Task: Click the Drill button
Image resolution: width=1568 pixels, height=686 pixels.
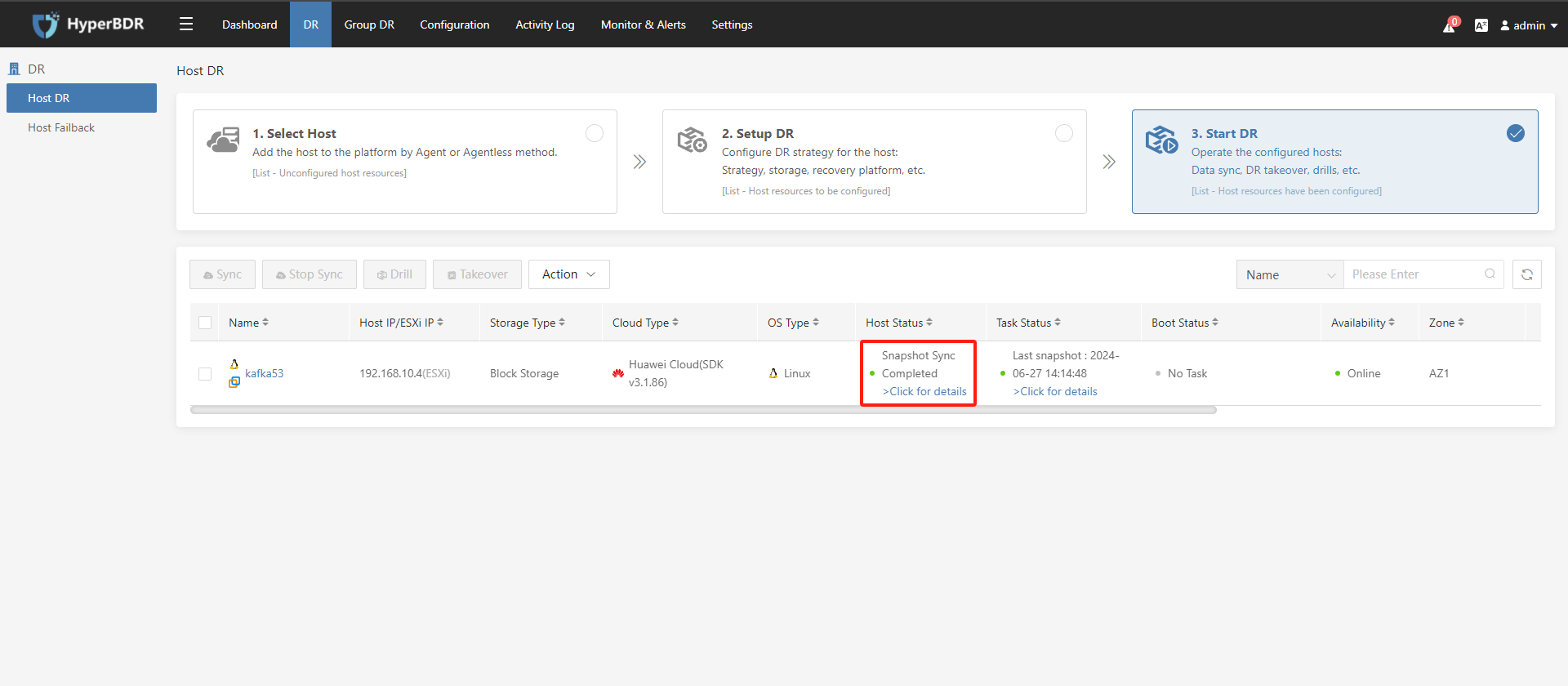Action: point(394,274)
